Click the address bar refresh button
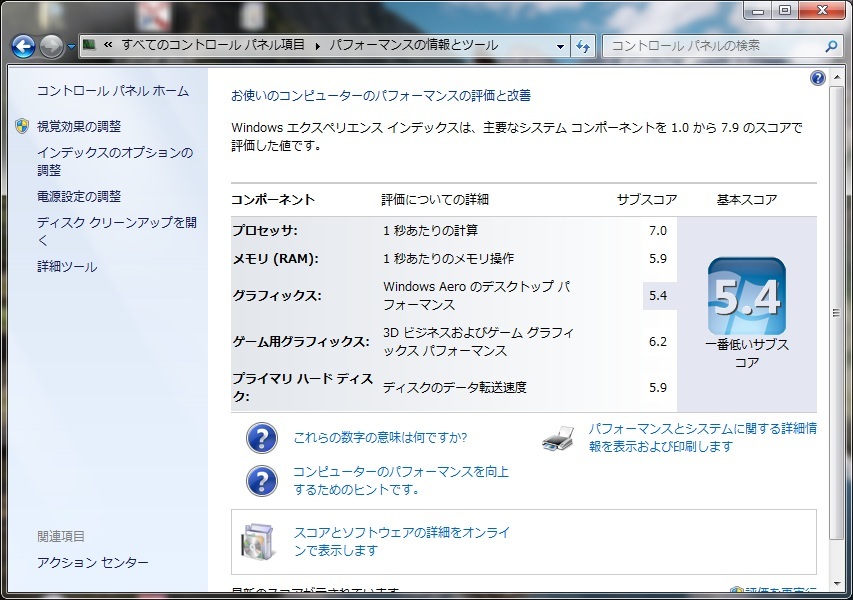Screen dimensions: 853x600 [584, 46]
